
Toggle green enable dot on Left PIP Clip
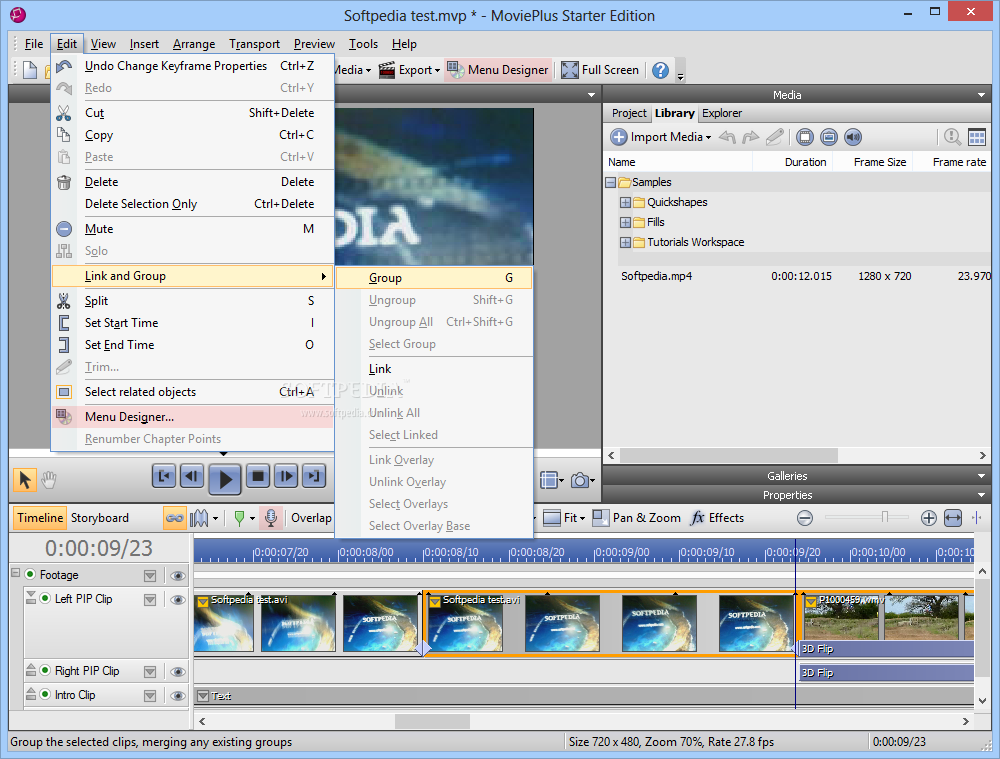tap(45, 598)
